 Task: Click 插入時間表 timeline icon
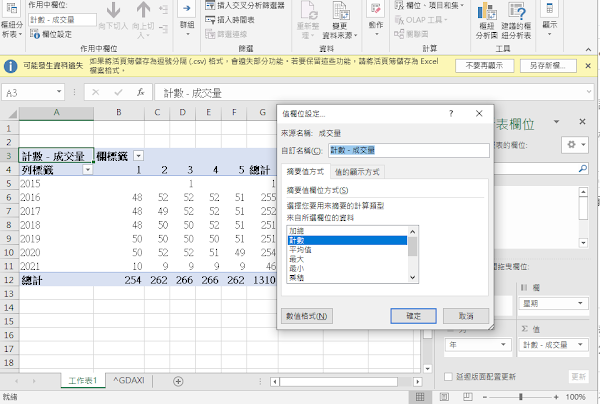(210, 20)
